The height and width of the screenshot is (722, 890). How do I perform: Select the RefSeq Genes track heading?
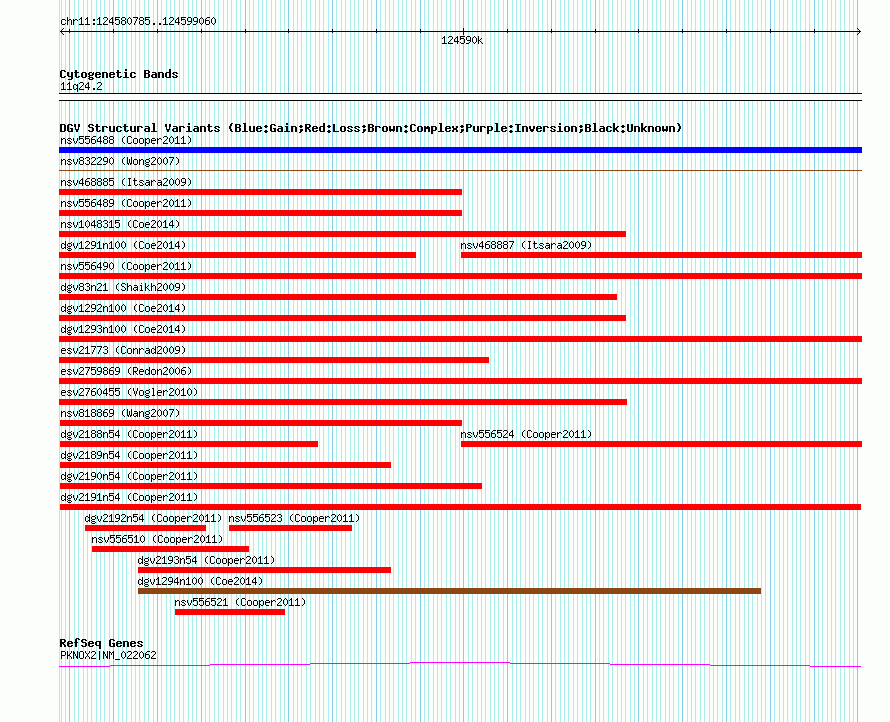pos(101,643)
